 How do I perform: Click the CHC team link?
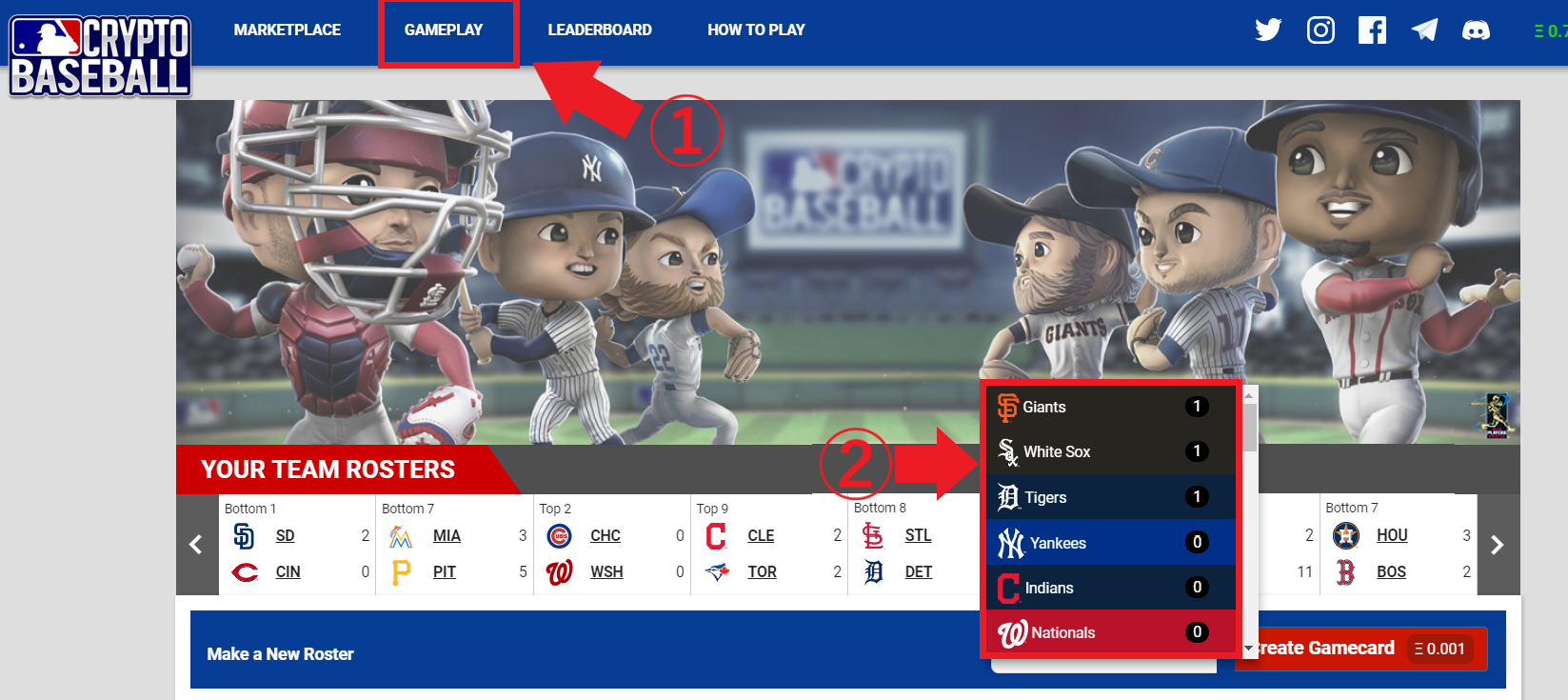(605, 535)
